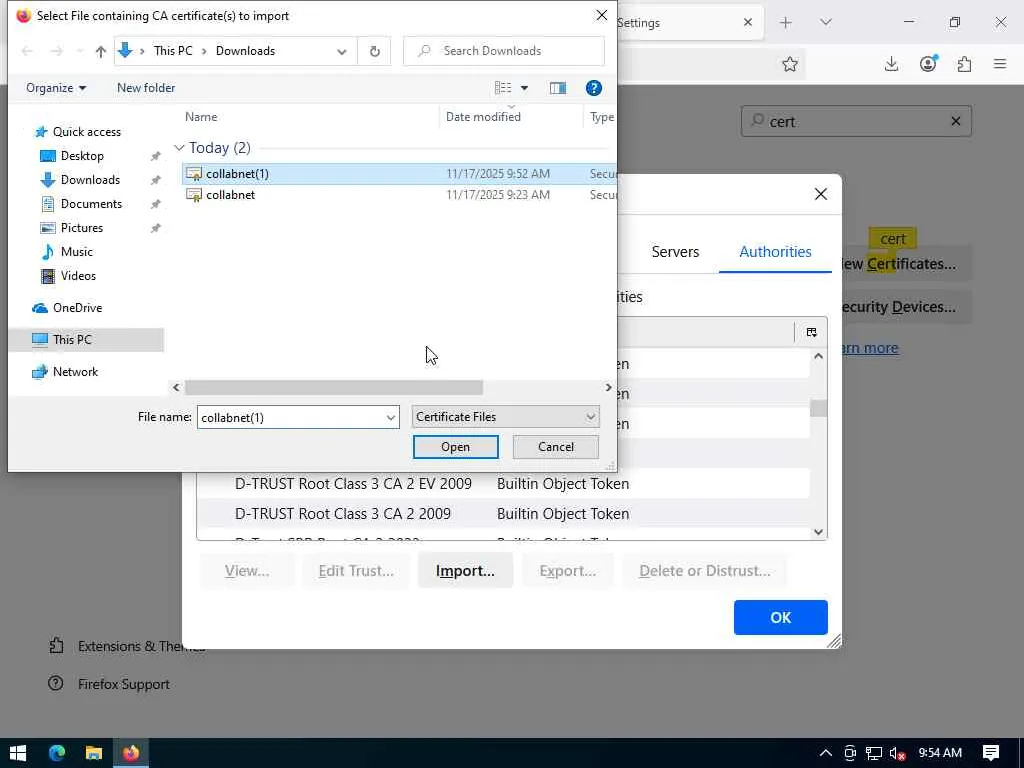Click the Firefox taskbar icon
This screenshot has width=1024, height=768.
click(131, 753)
